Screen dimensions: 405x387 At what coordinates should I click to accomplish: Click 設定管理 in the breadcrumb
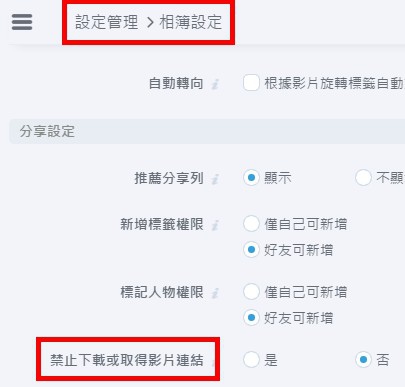(x=107, y=22)
